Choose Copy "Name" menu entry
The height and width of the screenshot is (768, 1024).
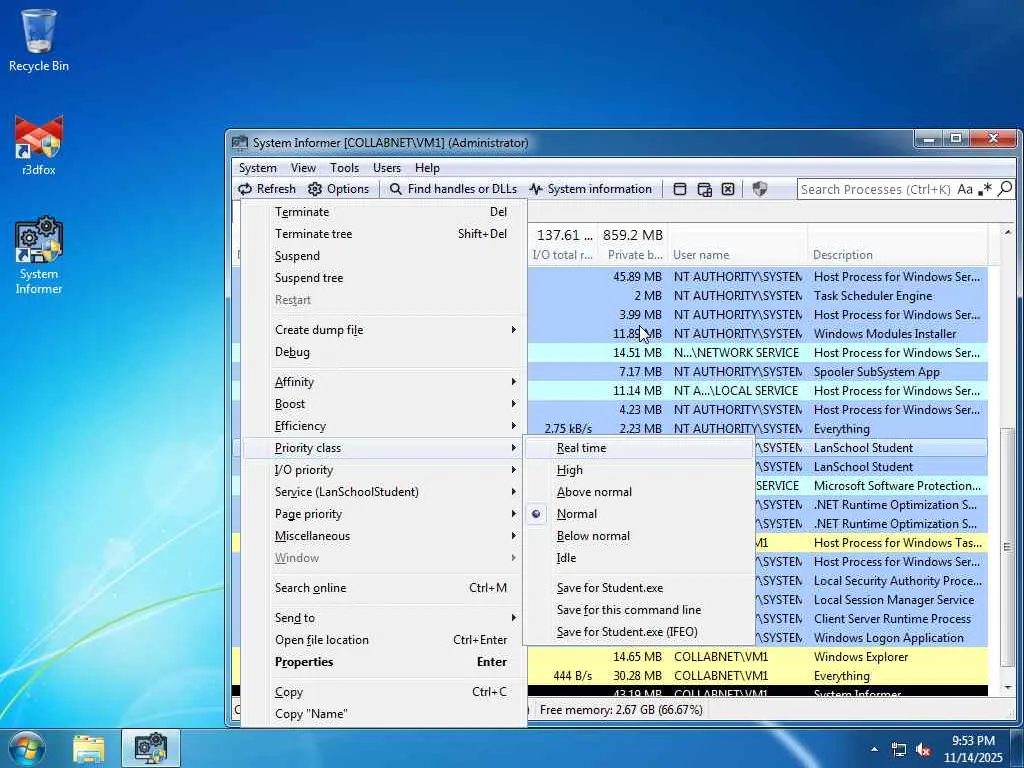point(384,714)
